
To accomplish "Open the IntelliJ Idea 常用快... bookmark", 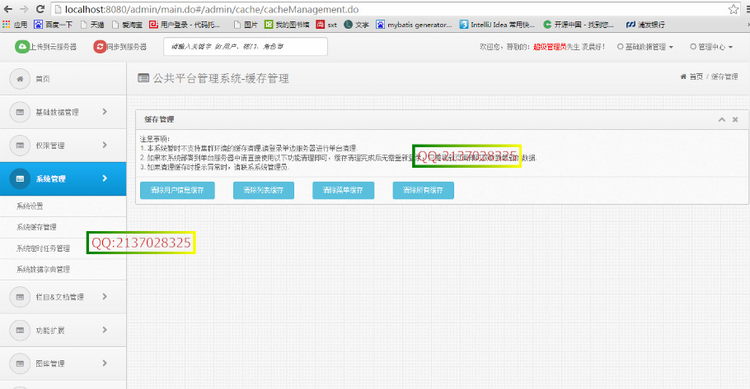I will (x=497, y=24).
